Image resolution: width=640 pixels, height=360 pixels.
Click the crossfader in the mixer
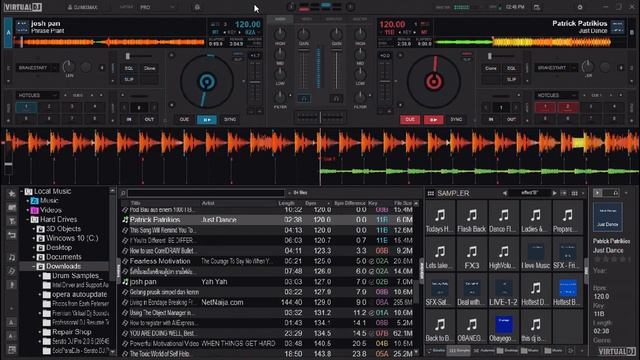[320, 118]
